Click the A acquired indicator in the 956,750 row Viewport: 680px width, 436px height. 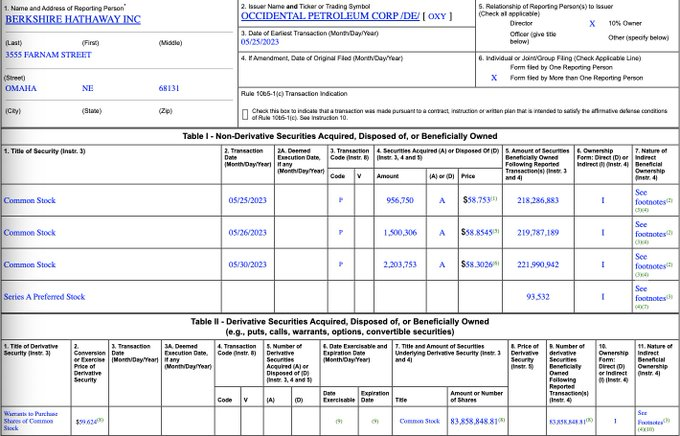coord(442,200)
